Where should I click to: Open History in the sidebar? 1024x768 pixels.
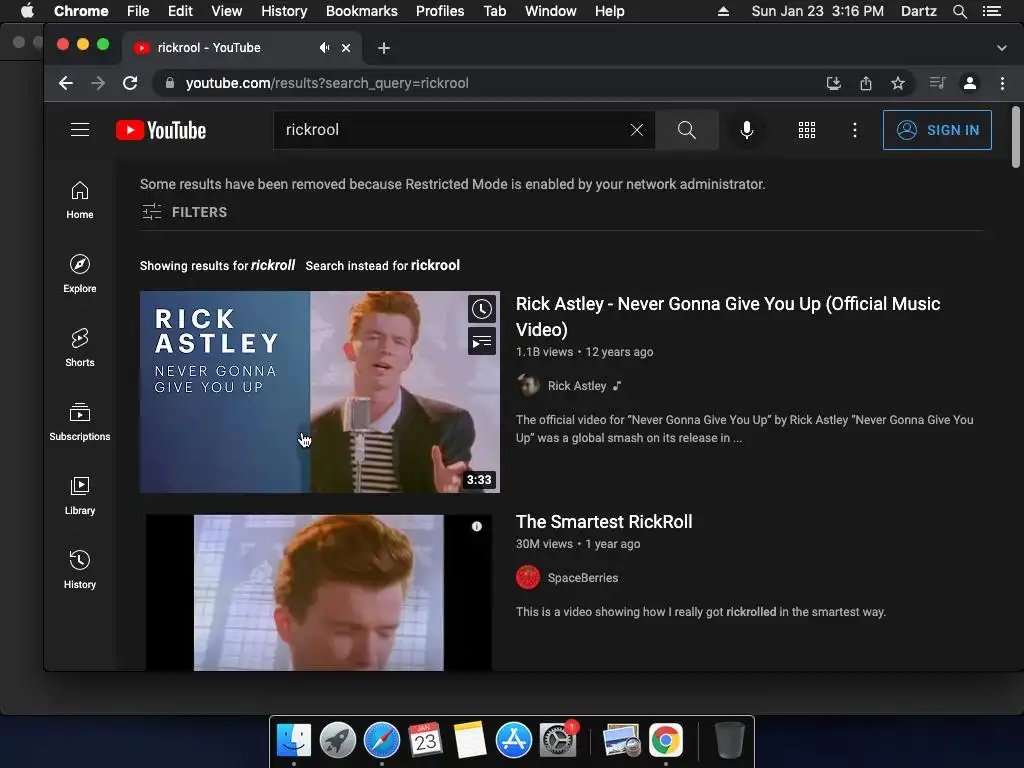tap(80, 569)
